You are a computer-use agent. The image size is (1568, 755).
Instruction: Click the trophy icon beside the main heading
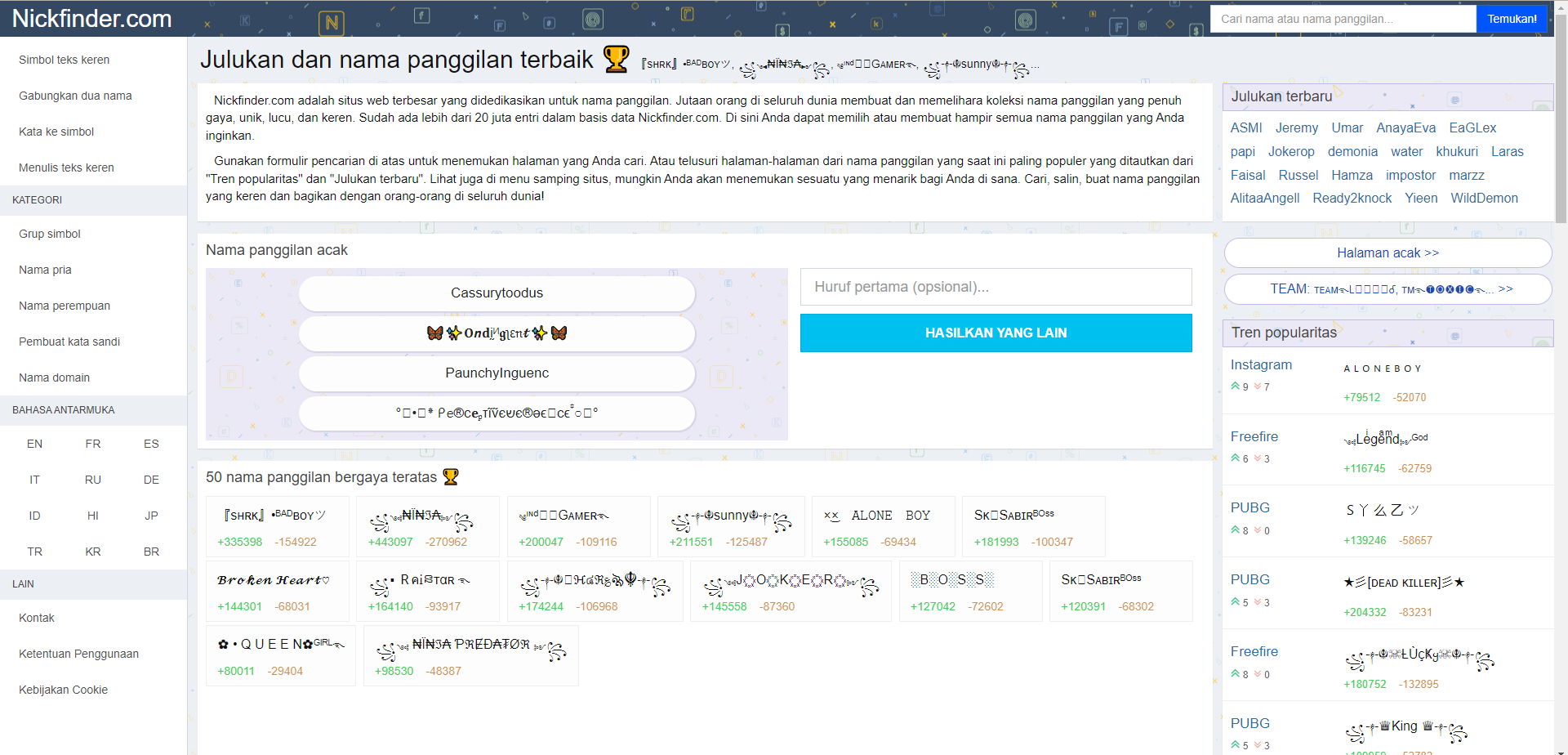point(616,60)
